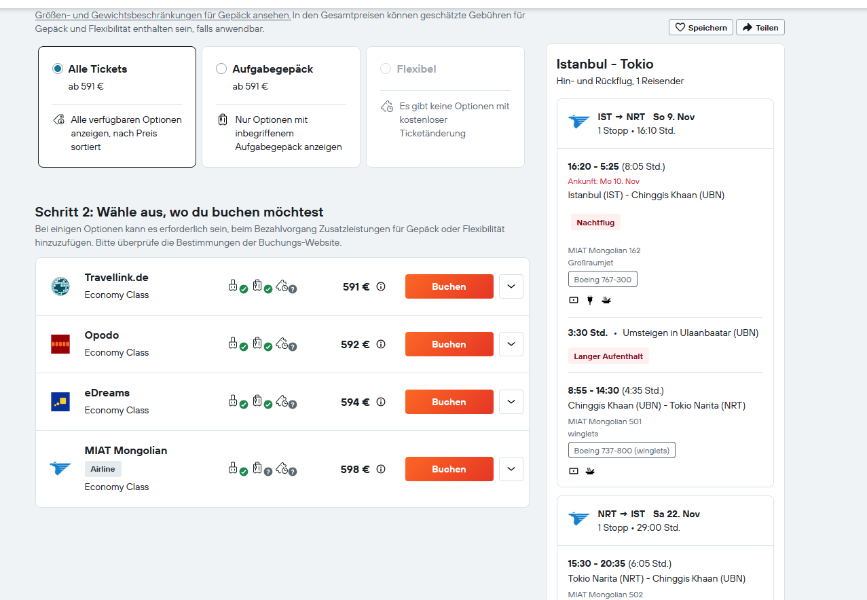This screenshot has width=867, height=600.
Task: Click eDreams carry-on bag icon
Action: (238, 401)
